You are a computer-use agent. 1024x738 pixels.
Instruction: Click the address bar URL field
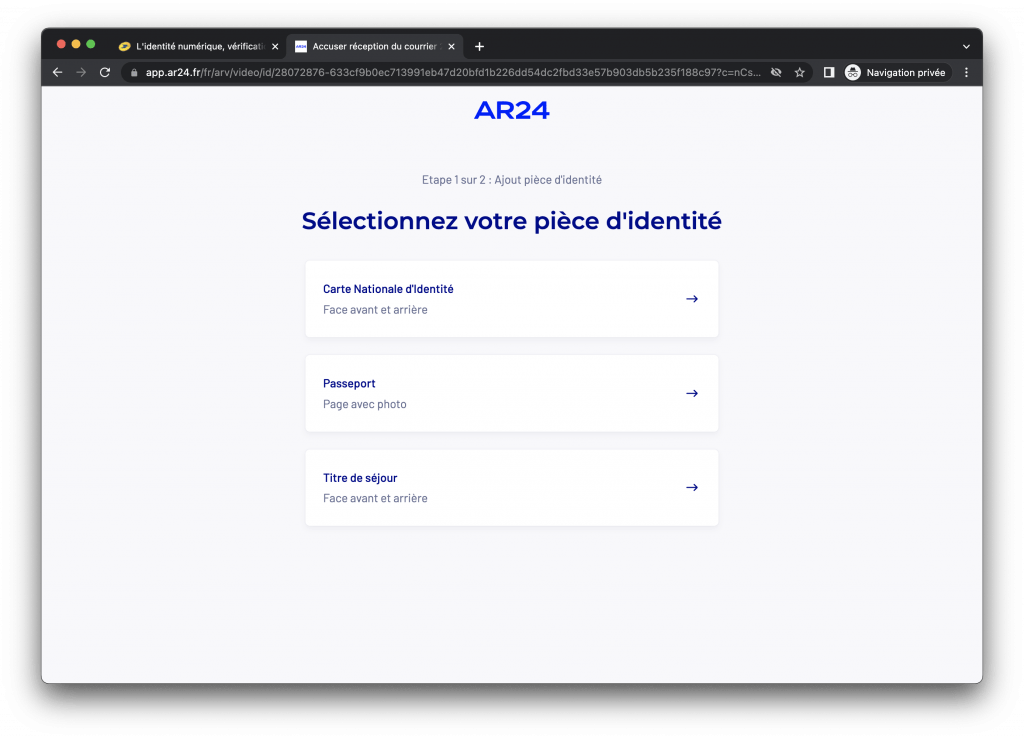453,72
